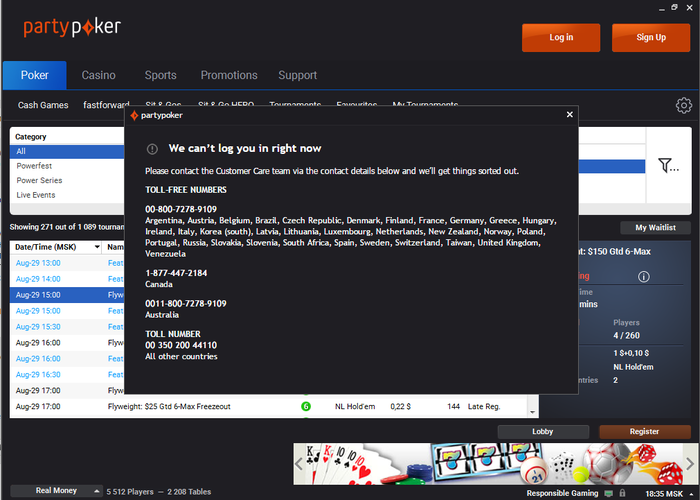Click the Sign Up button
The image size is (700, 500).
pyautogui.click(x=651, y=38)
